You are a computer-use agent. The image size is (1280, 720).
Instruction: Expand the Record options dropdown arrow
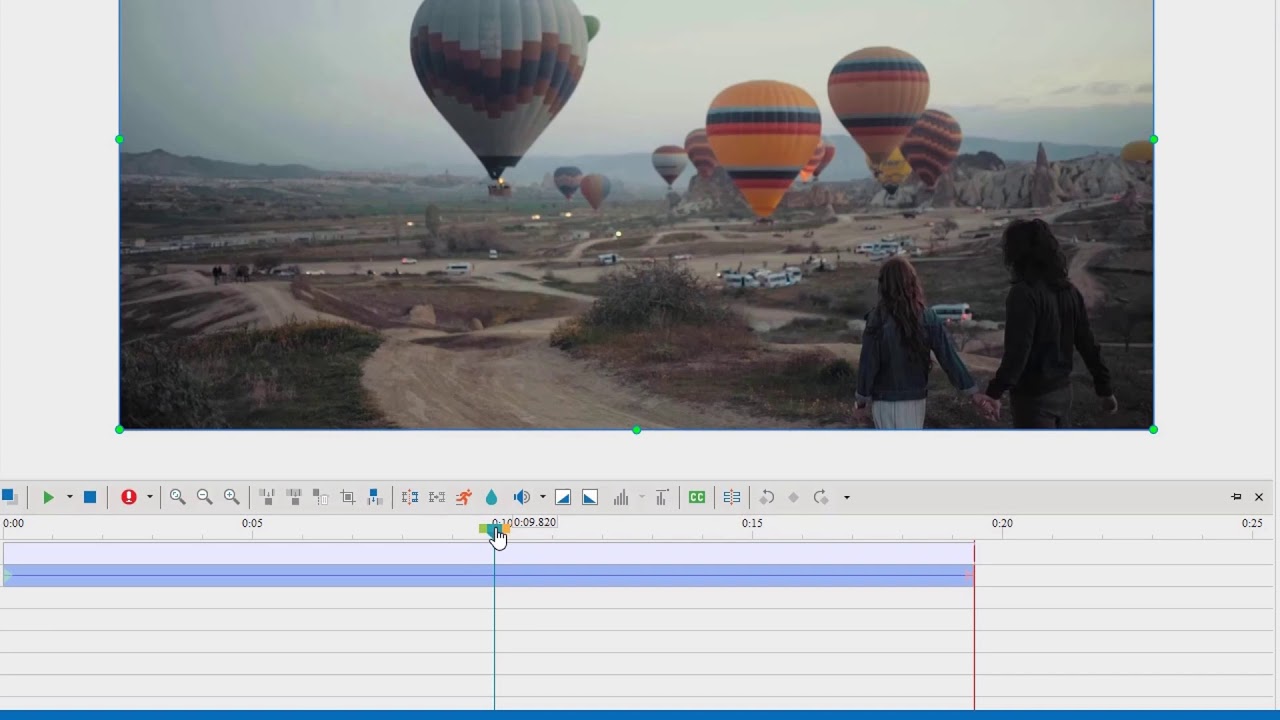(150, 497)
